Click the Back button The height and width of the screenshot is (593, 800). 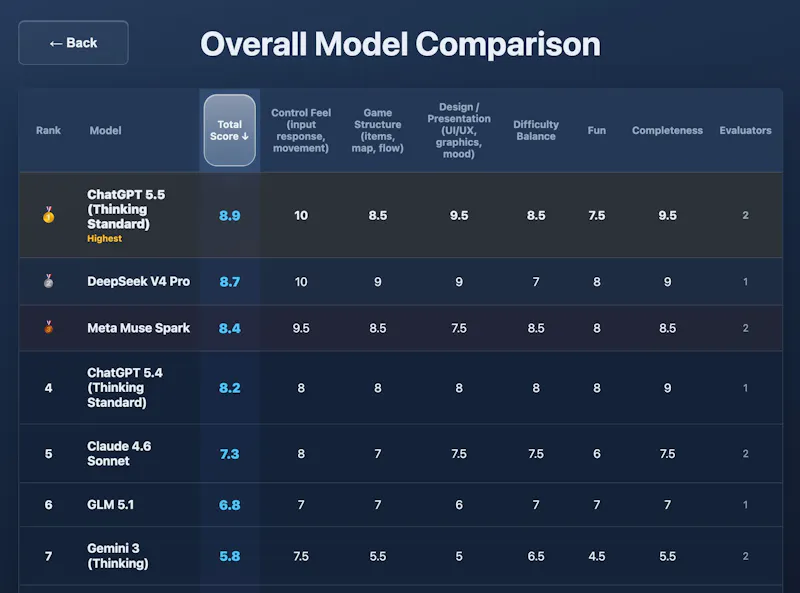pyautogui.click(x=73, y=43)
